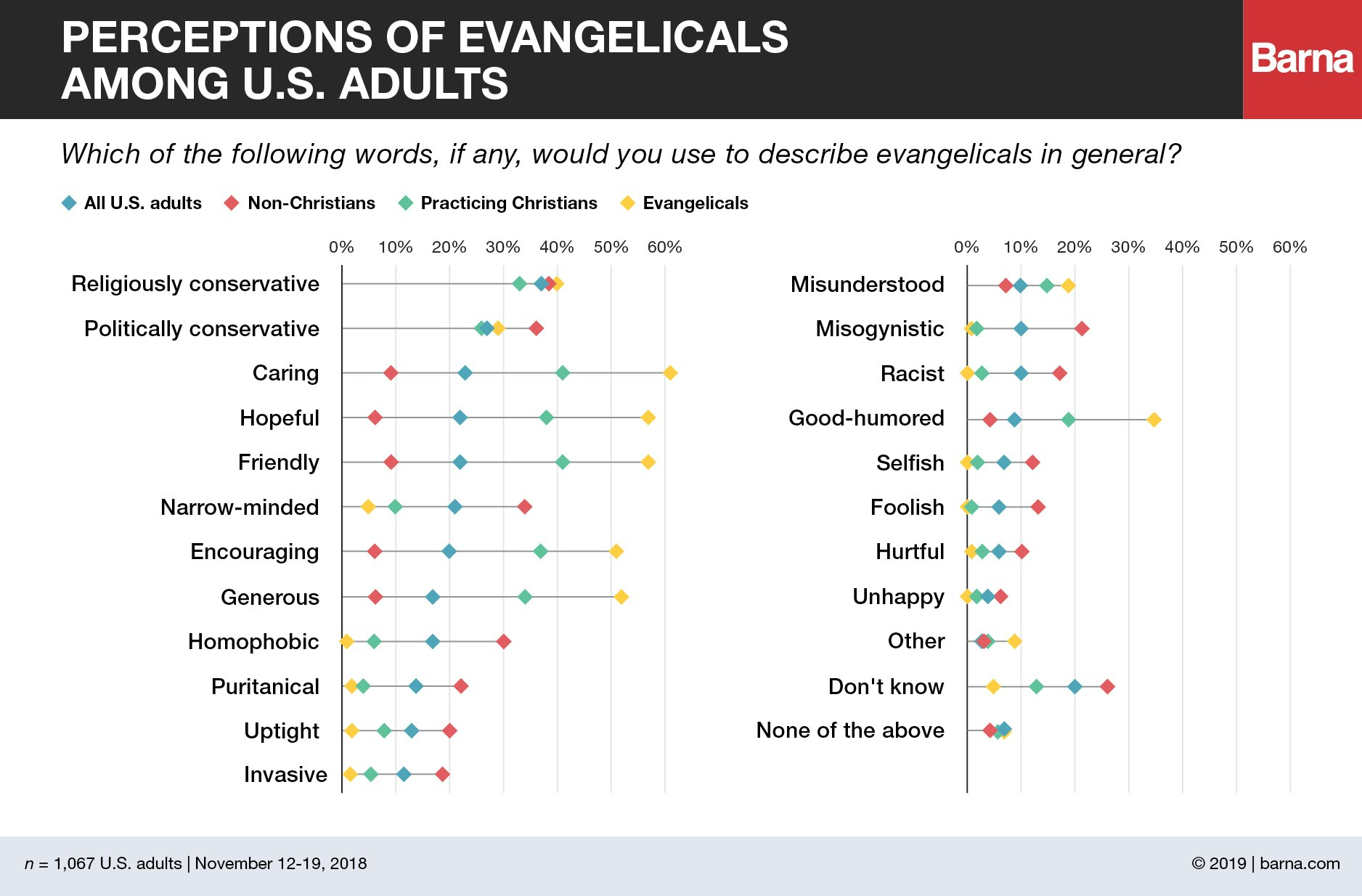Click the Barna logo

point(1302,59)
